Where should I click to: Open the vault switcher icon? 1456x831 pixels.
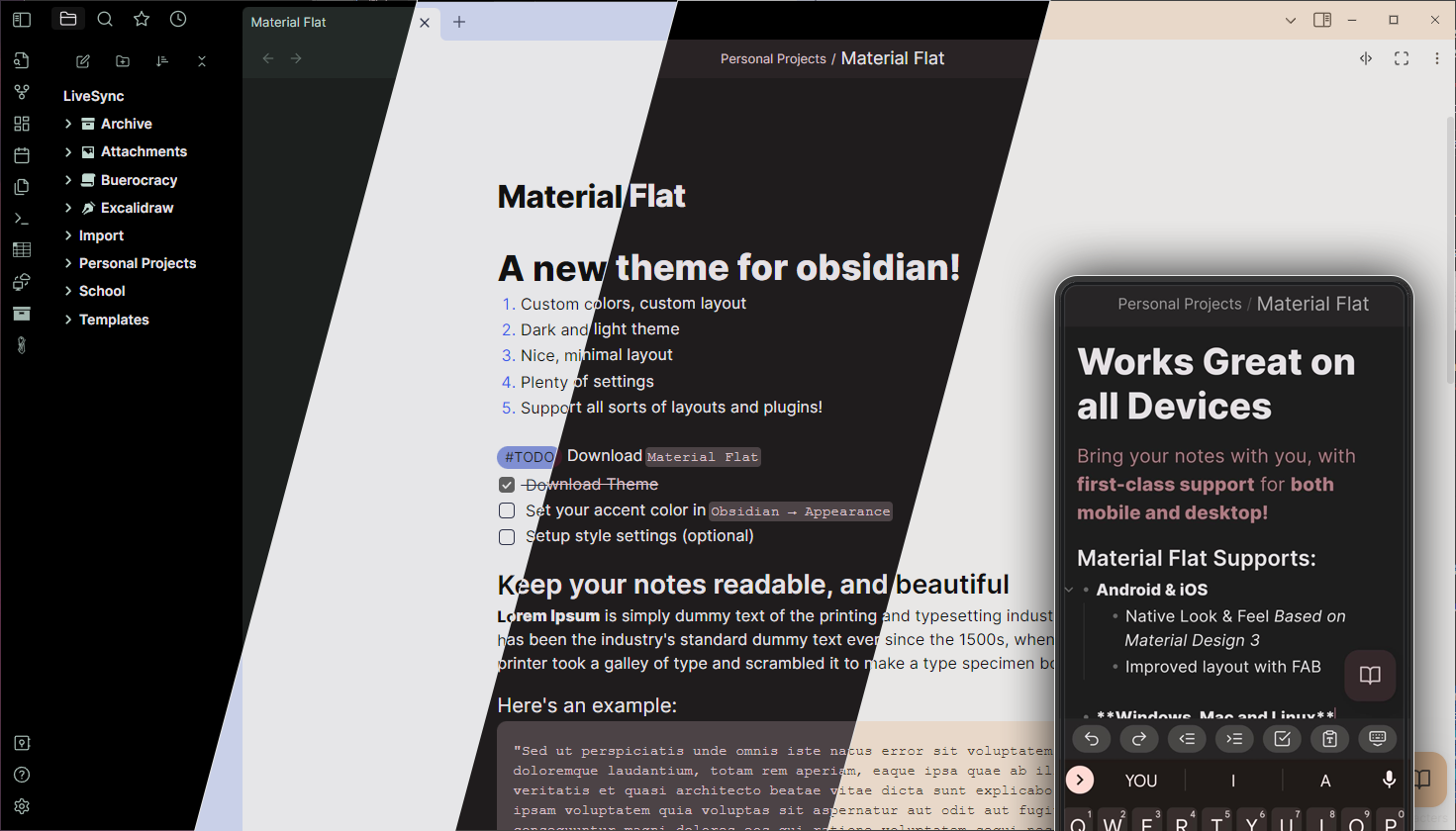(x=22, y=743)
